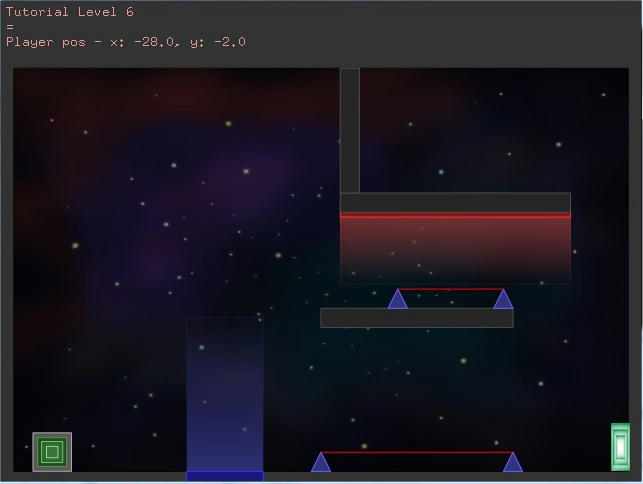Viewport: 643px width, 484px height.
Task: Click the 'Player pos - x: -28.0, y: -2.0' readout
Action: click(126, 42)
